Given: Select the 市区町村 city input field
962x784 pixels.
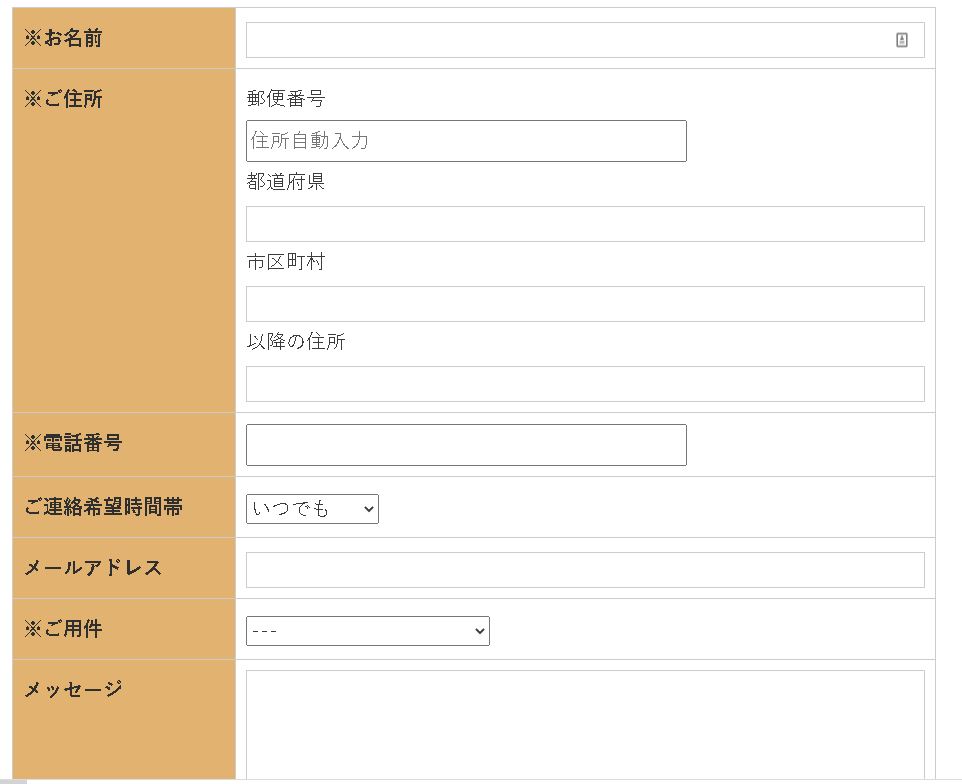Looking at the screenshot, I should pos(585,304).
